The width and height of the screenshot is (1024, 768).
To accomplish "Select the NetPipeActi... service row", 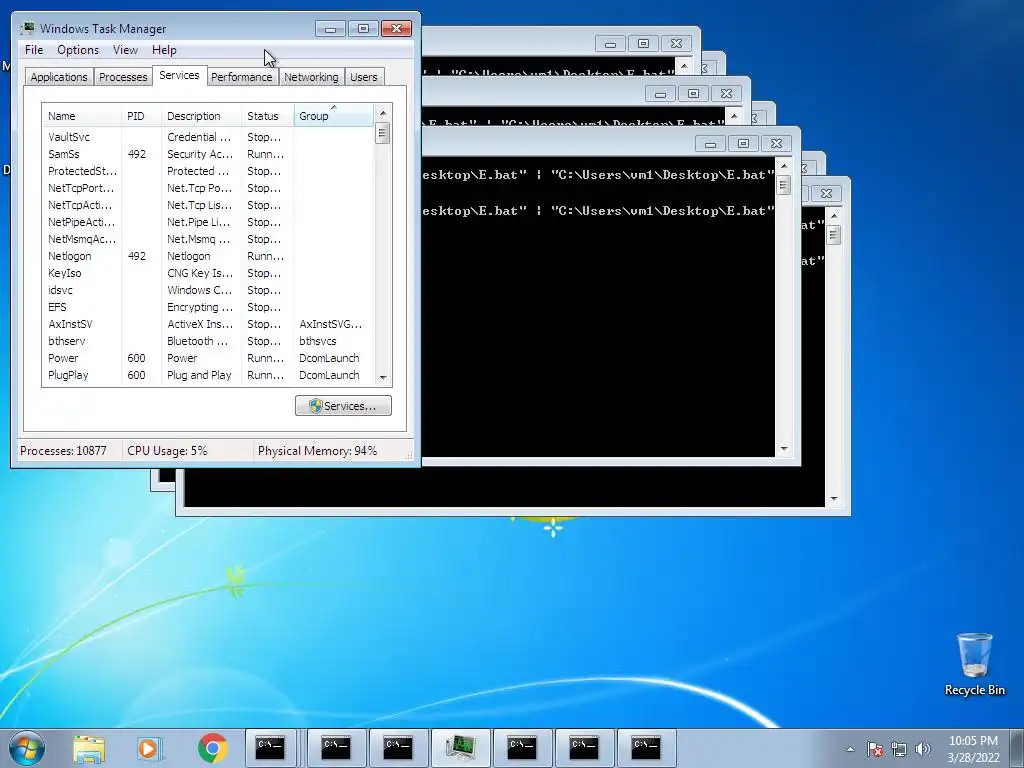I will [208, 222].
